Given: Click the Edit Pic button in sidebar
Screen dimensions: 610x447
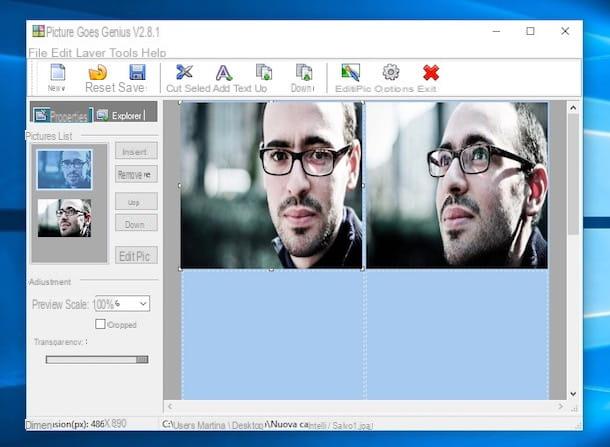Looking at the screenshot, I should pyautogui.click(x=136, y=255).
